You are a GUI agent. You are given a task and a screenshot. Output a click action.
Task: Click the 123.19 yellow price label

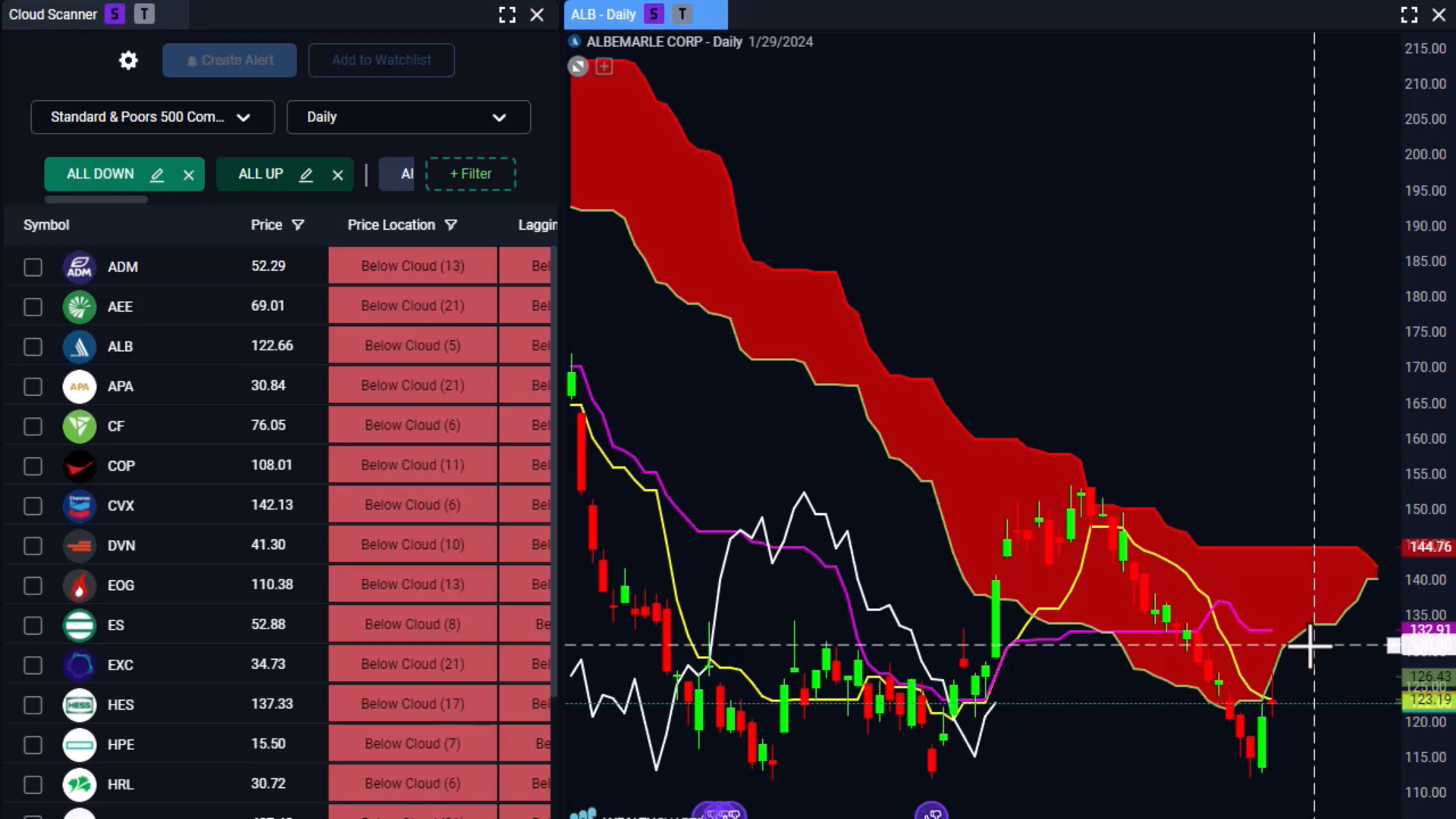click(1428, 700)
